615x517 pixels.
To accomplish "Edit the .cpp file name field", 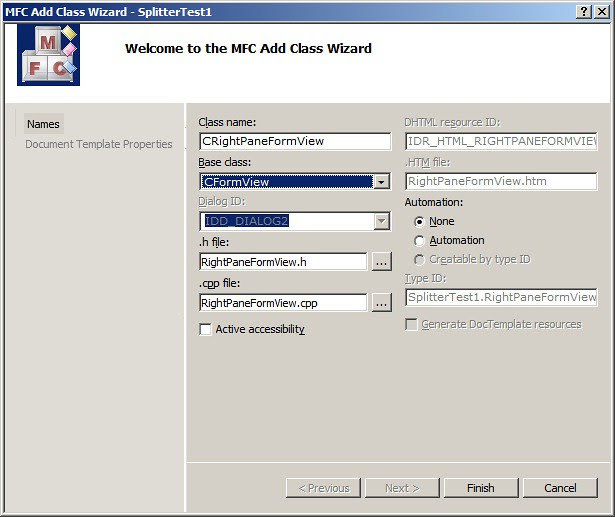I will click(x=283, y=302).
